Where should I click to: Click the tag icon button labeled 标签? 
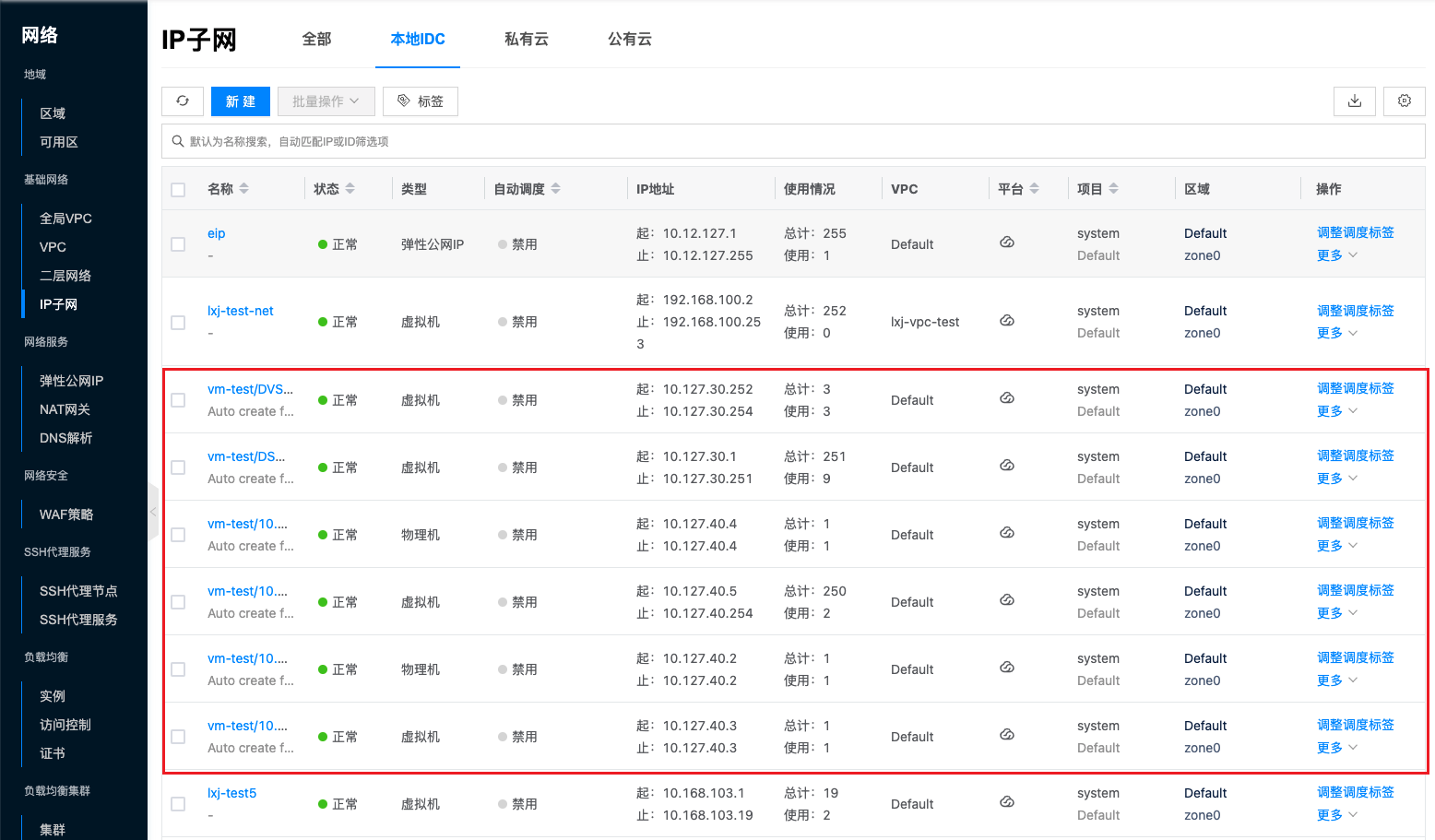[421, 101]
